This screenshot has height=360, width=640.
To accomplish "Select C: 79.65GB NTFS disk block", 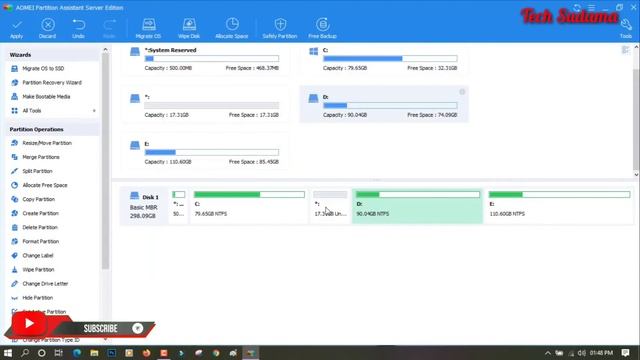I will coord(249,206).
